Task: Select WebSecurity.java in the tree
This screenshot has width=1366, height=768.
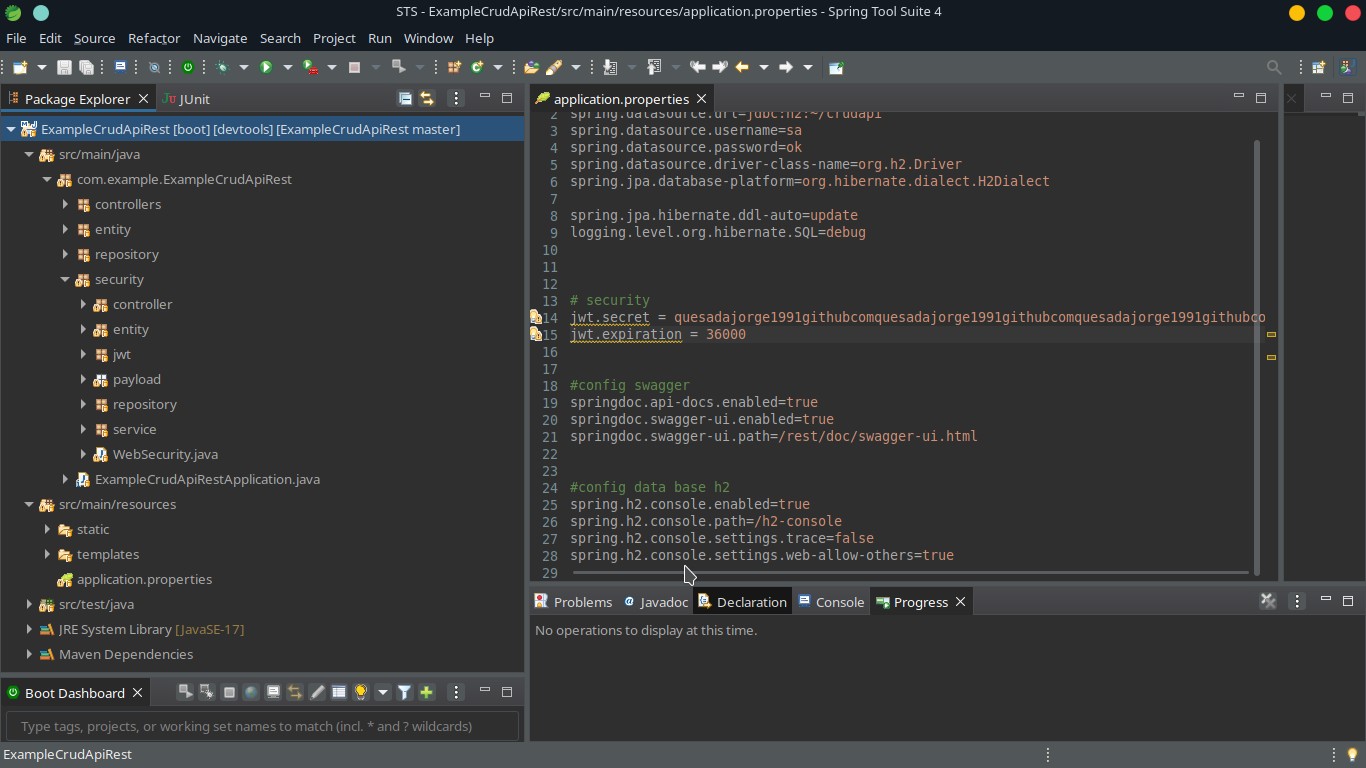Action: click(165, 454)
